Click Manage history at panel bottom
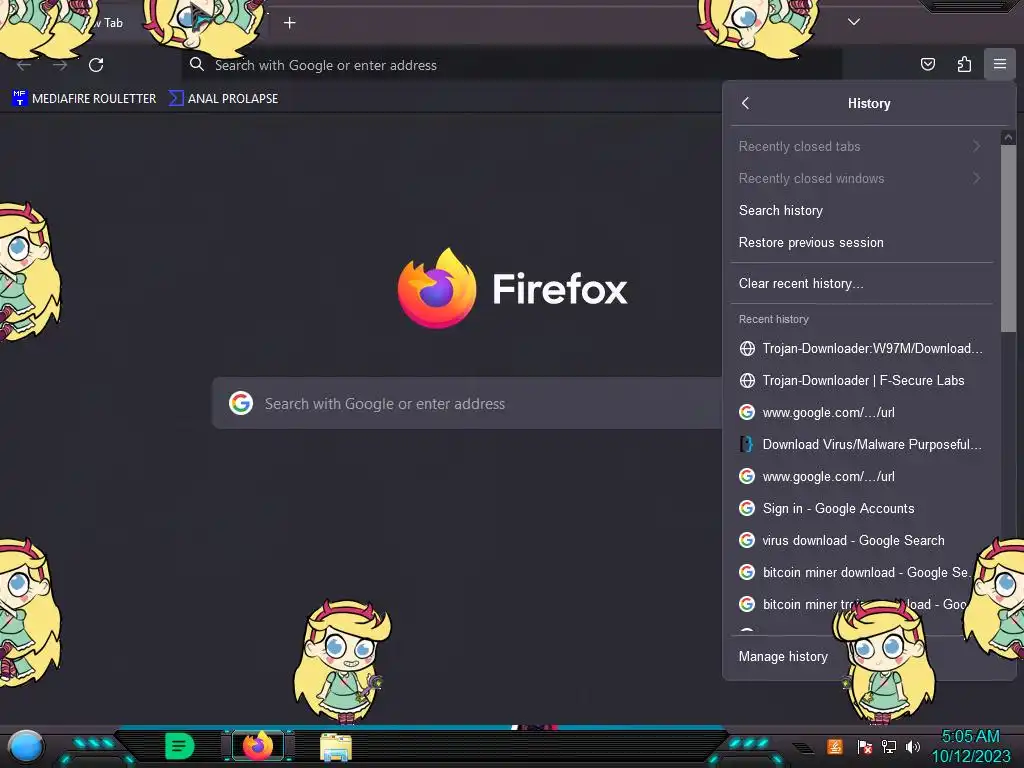This screenshot has width=1024, height=768. coord(783,656)
